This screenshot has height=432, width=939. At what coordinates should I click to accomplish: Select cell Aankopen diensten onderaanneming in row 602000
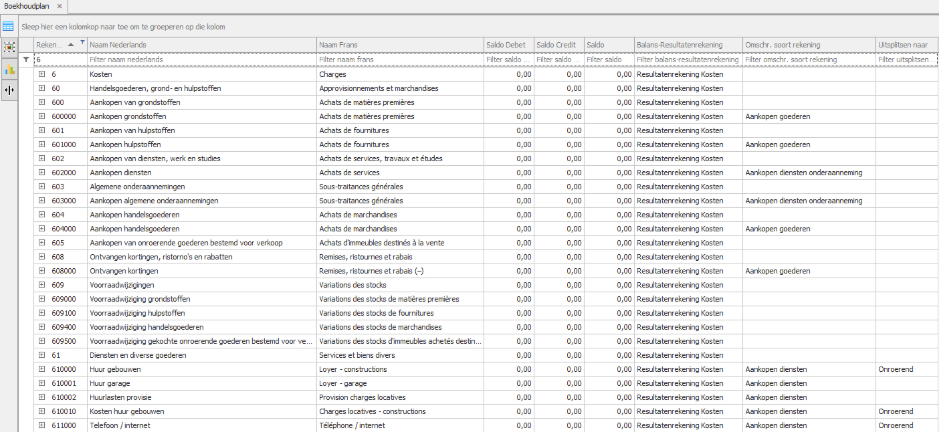(x=809, y=173)
